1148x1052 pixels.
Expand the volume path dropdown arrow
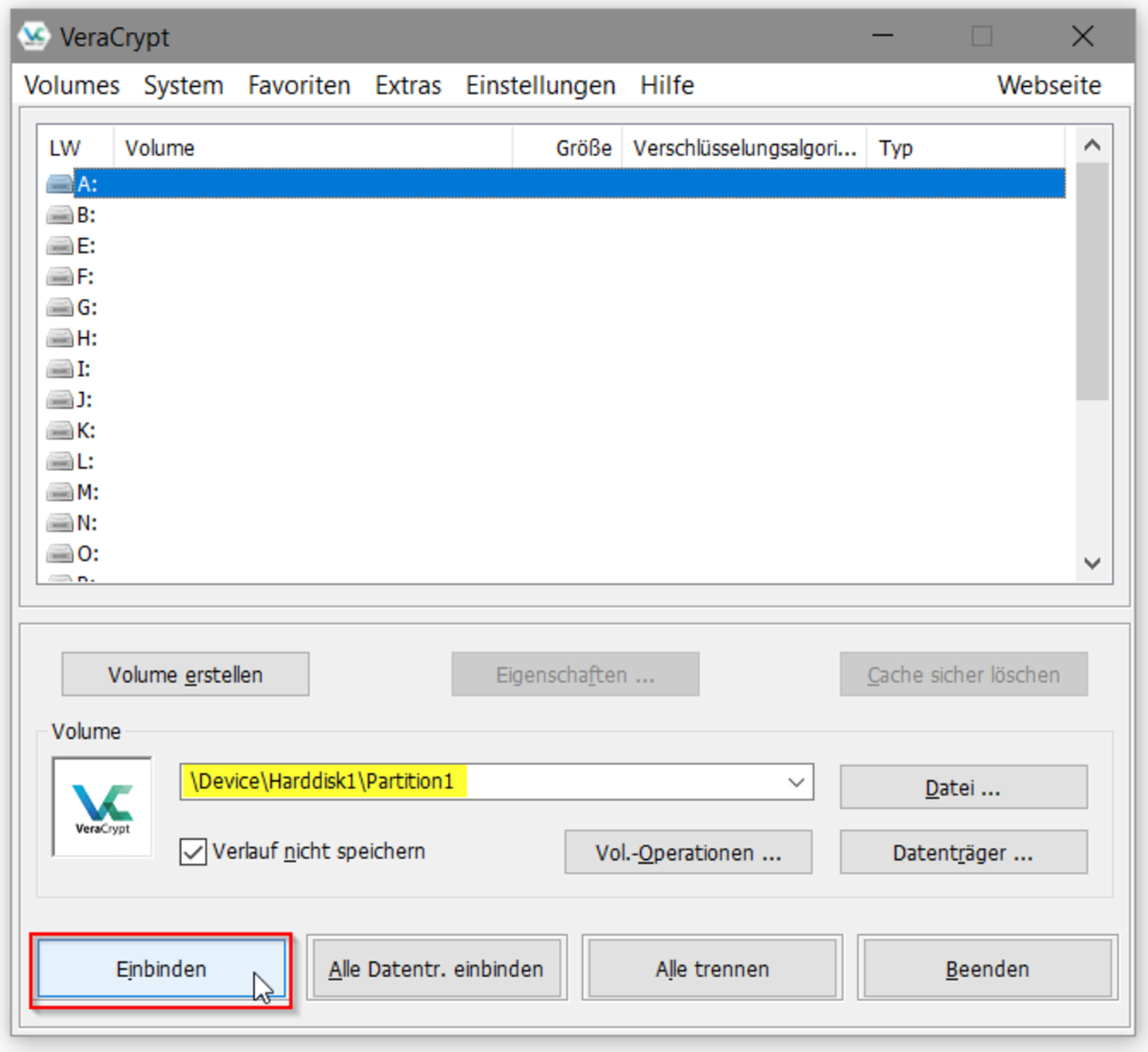coord(796,782)
